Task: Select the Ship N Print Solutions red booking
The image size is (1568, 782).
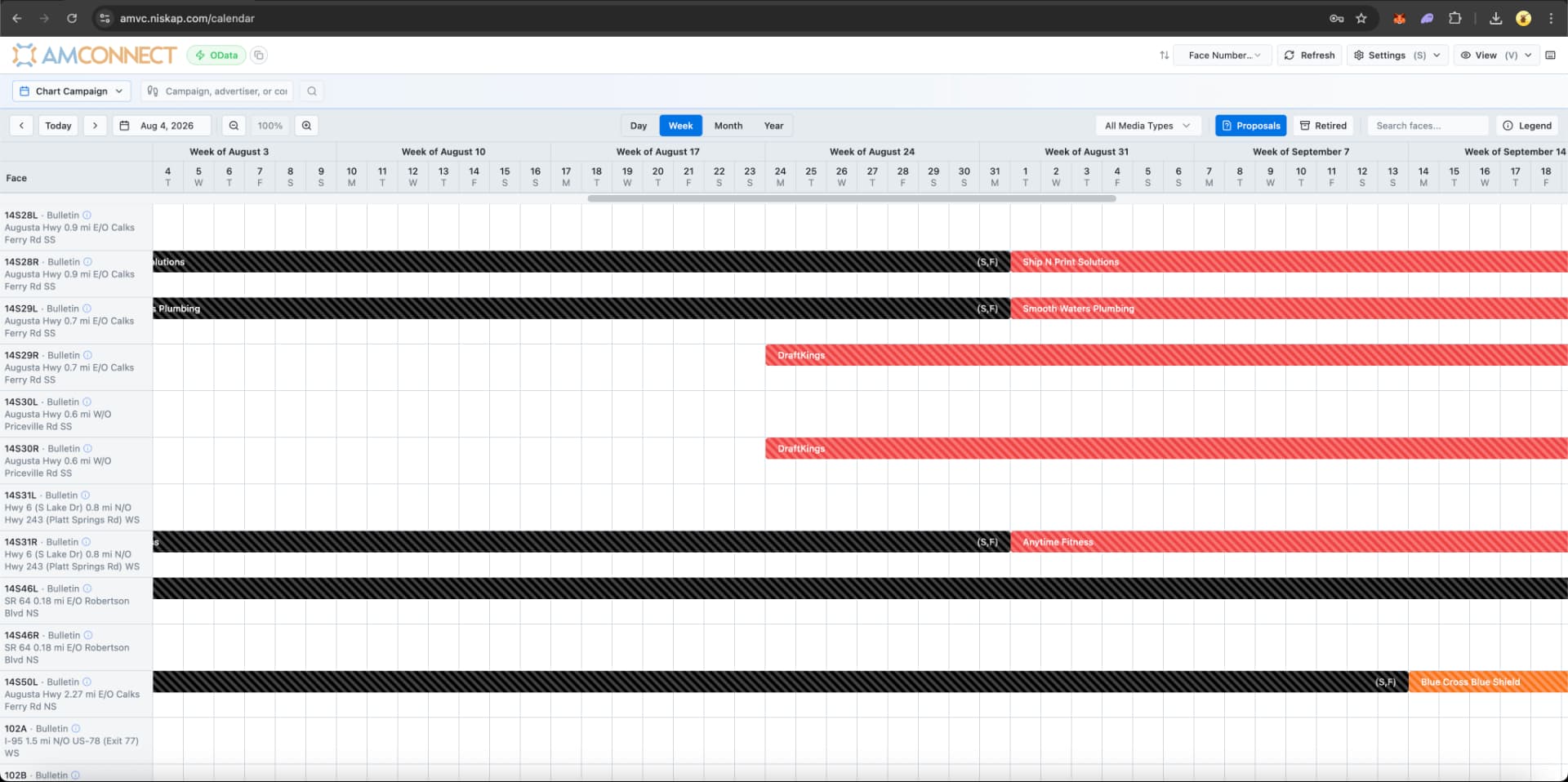Action: (x=1289, y=262)
